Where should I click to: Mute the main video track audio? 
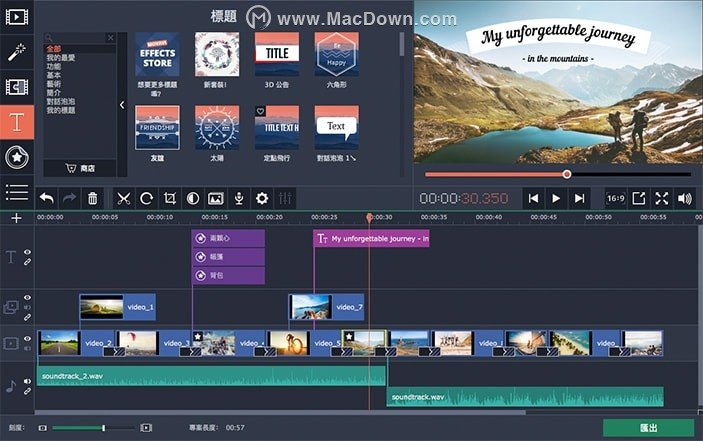[x=27, y=348]
